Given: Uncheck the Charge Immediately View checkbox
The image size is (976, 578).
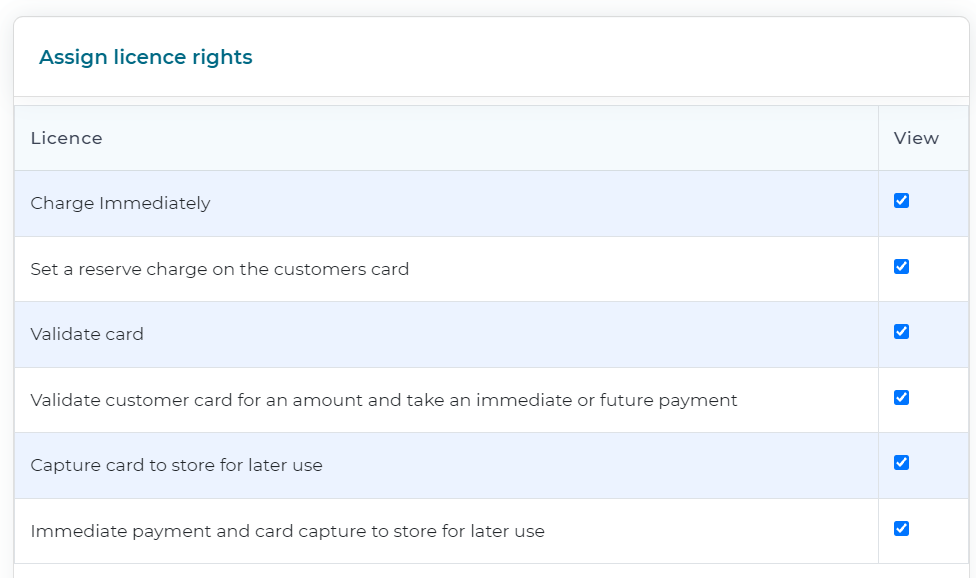Looking at the screenshot, I should pyautogui.click(x=901, y=200).
